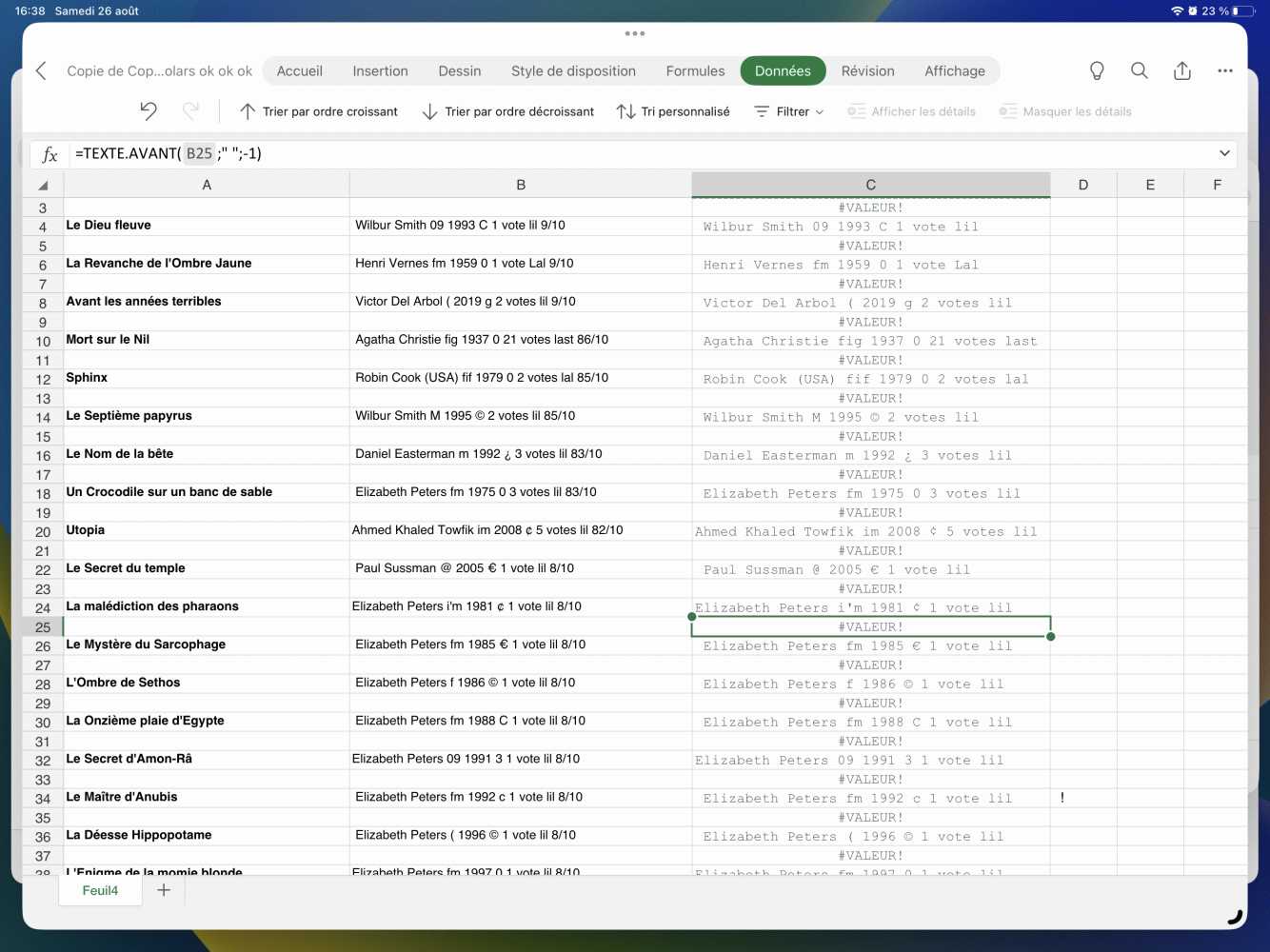Screen dimensions: 1270x952
Task: Open Tri personnalisé sorting options
Action: [673, 111]
